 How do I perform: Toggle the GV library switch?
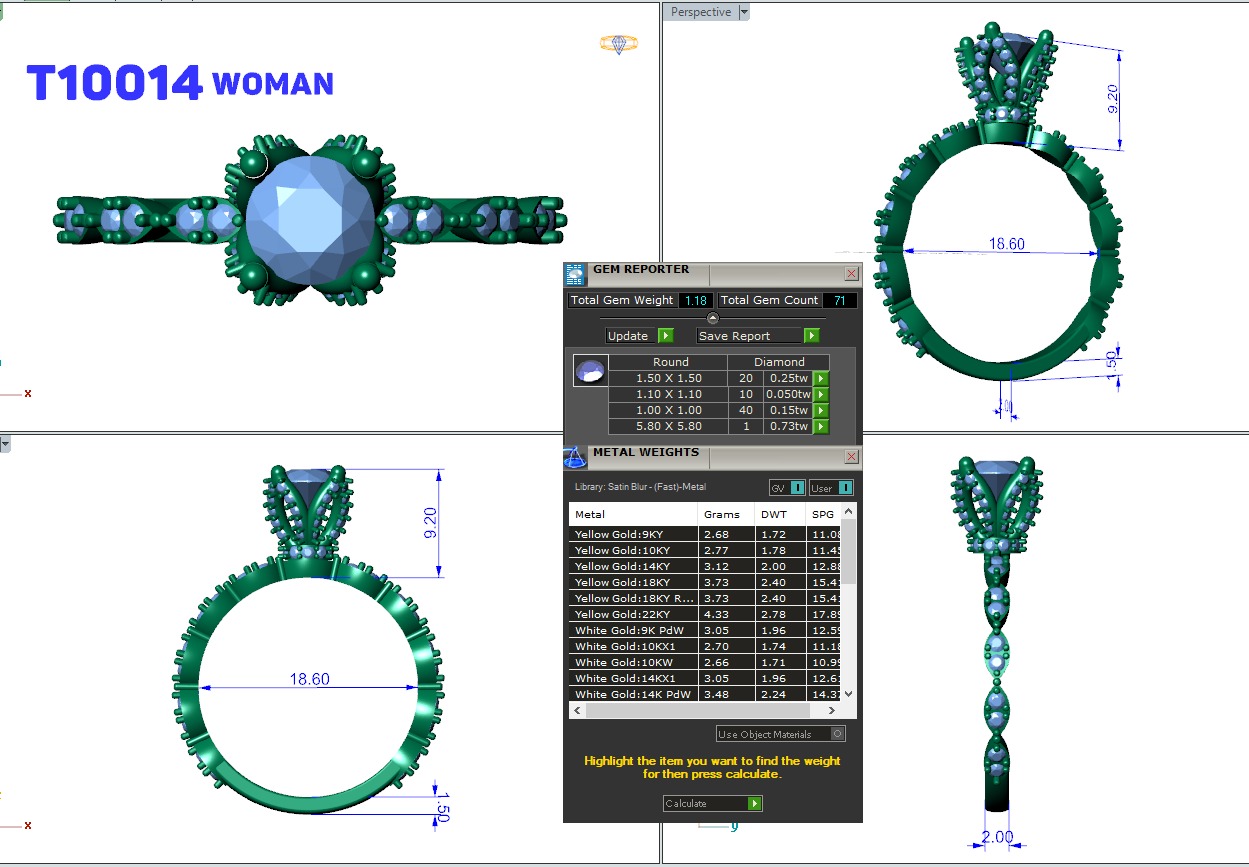(797, 488)
